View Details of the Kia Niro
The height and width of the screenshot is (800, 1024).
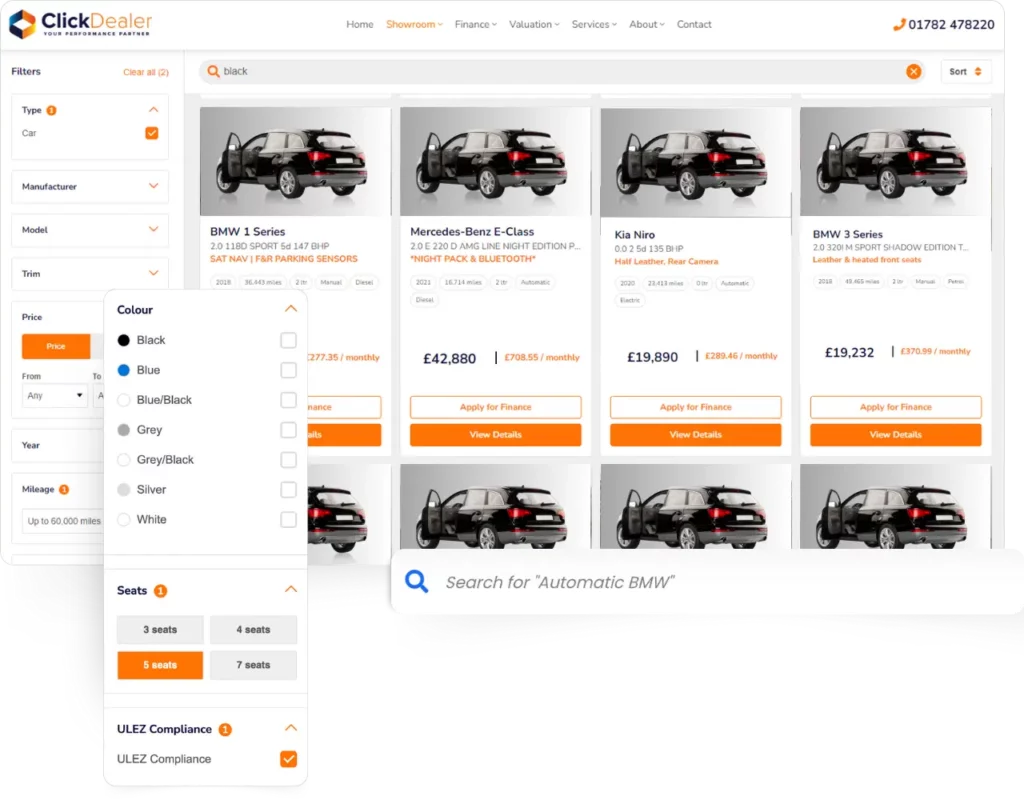point(696,435)
